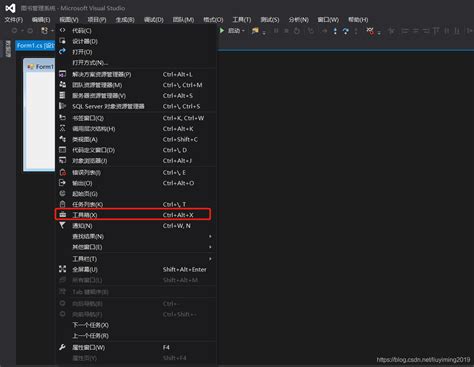The height and width of the screenshot is (367, 474).
Task: Click the Properties Window wrench icon
Action: point(62,347)
